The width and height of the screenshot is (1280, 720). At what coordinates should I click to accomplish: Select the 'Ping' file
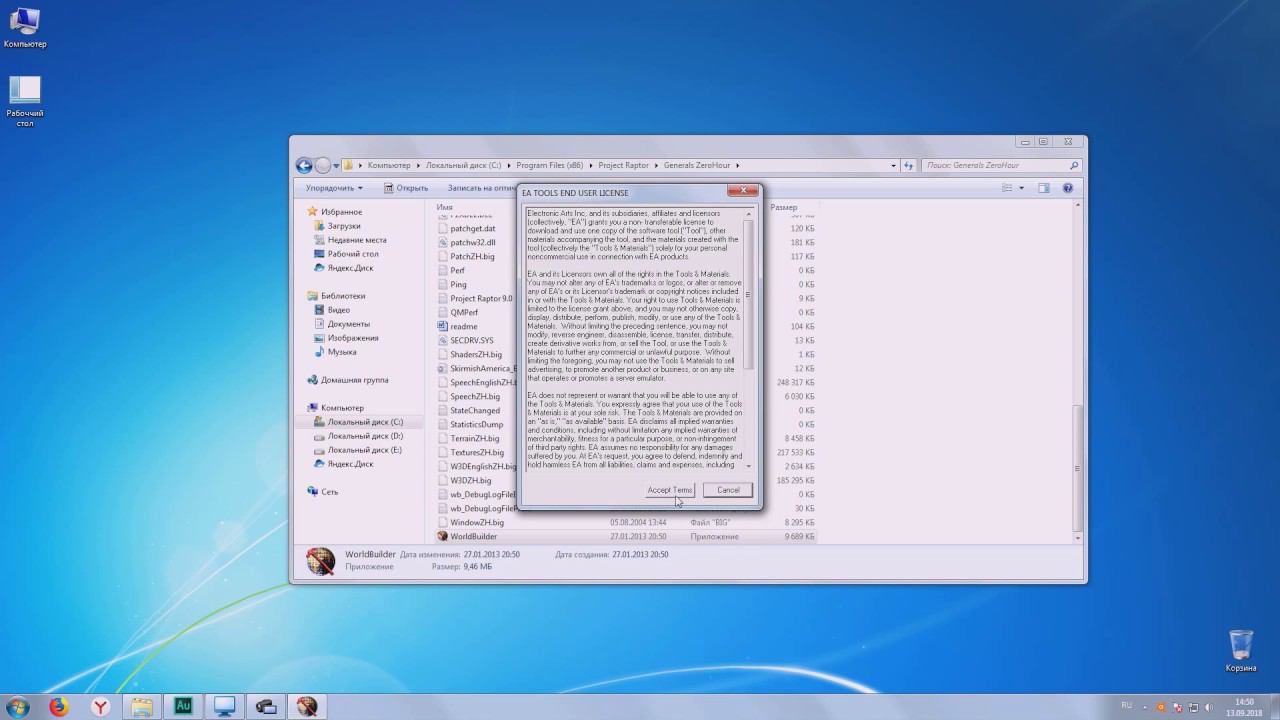pos(458,284)
